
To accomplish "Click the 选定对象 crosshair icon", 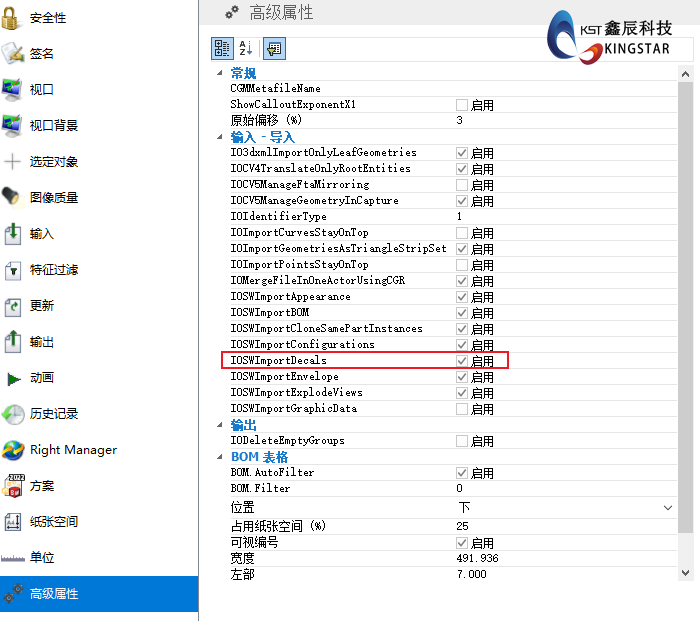I will [12, 161].
